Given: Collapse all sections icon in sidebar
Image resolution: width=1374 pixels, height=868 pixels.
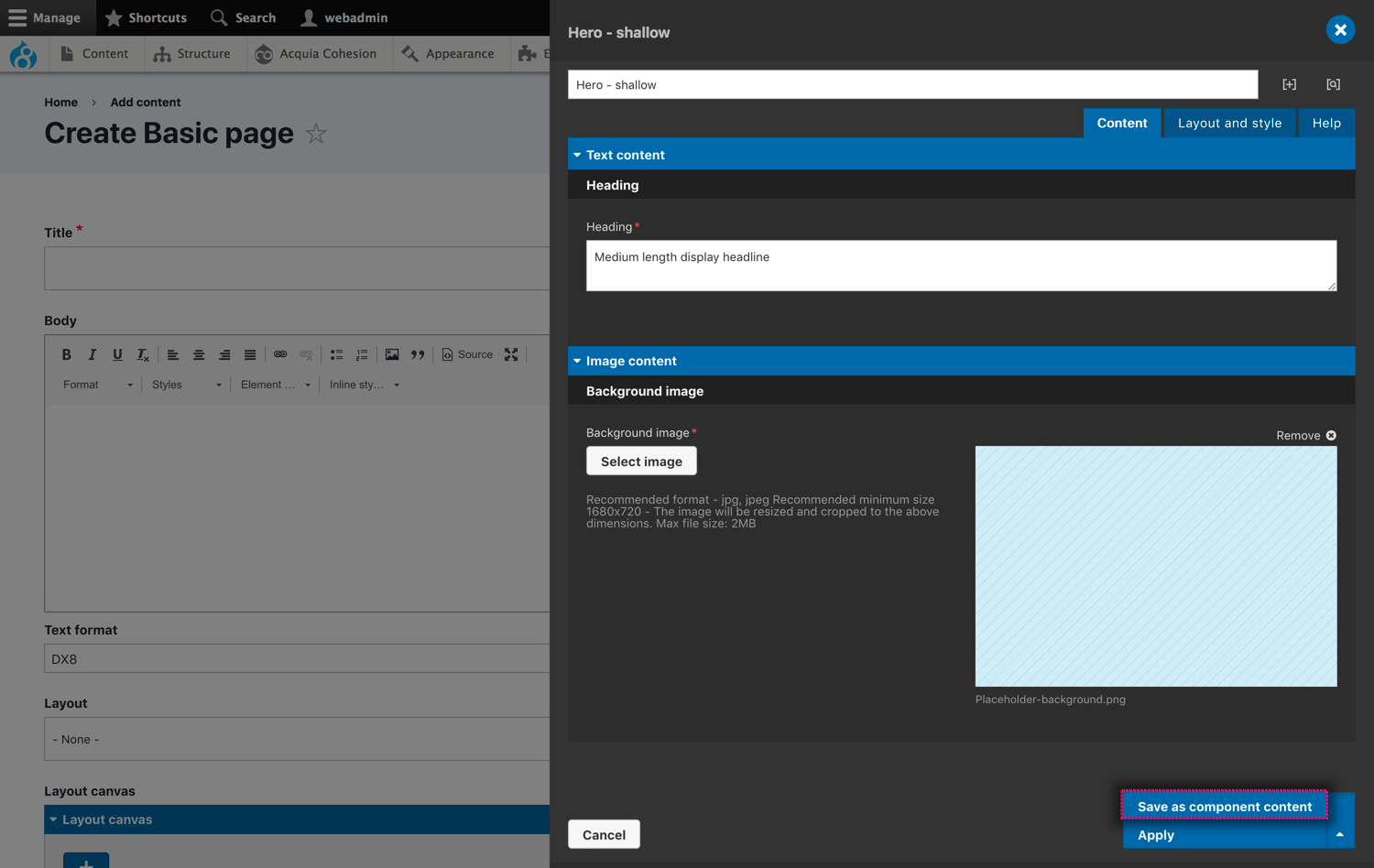Looking at the screenshot, I should click(1333, 84).
